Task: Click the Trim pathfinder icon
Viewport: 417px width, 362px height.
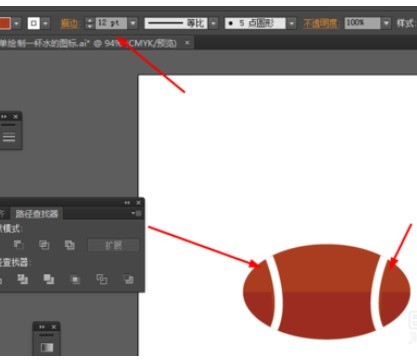Action: point(23,279)
